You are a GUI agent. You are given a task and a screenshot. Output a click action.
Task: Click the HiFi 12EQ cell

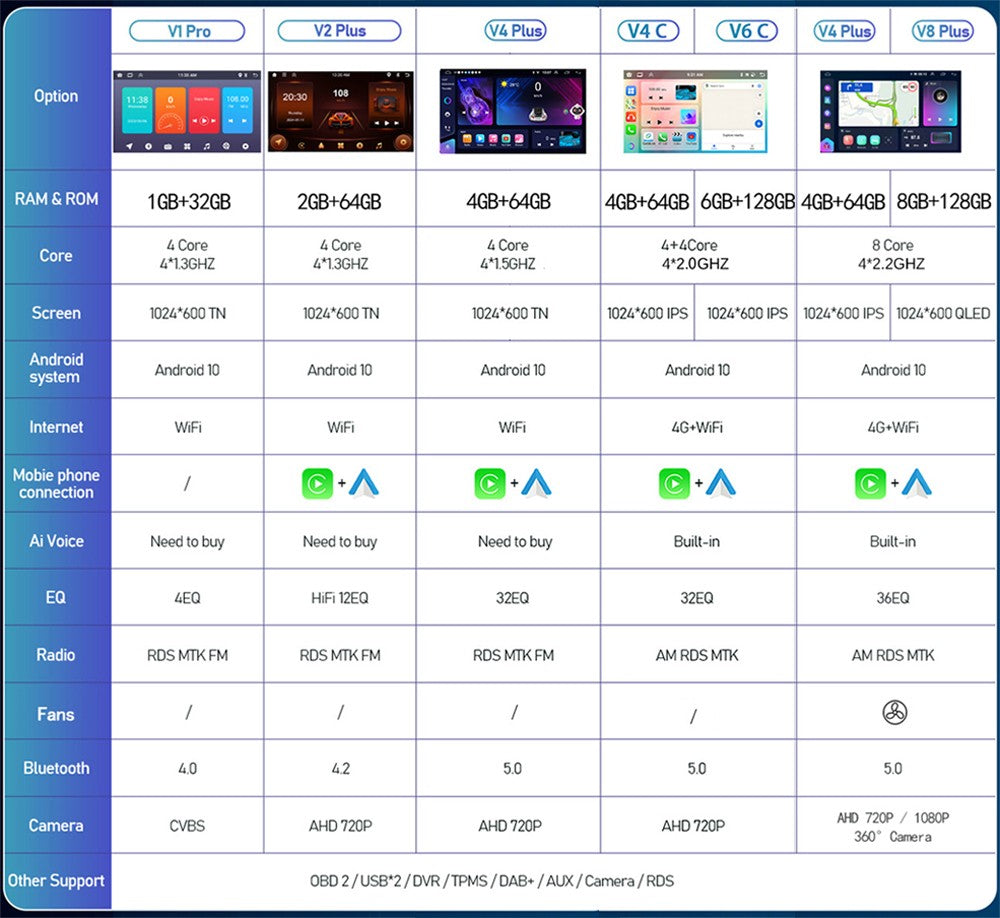pyautogui.click(x=339, y=598)
